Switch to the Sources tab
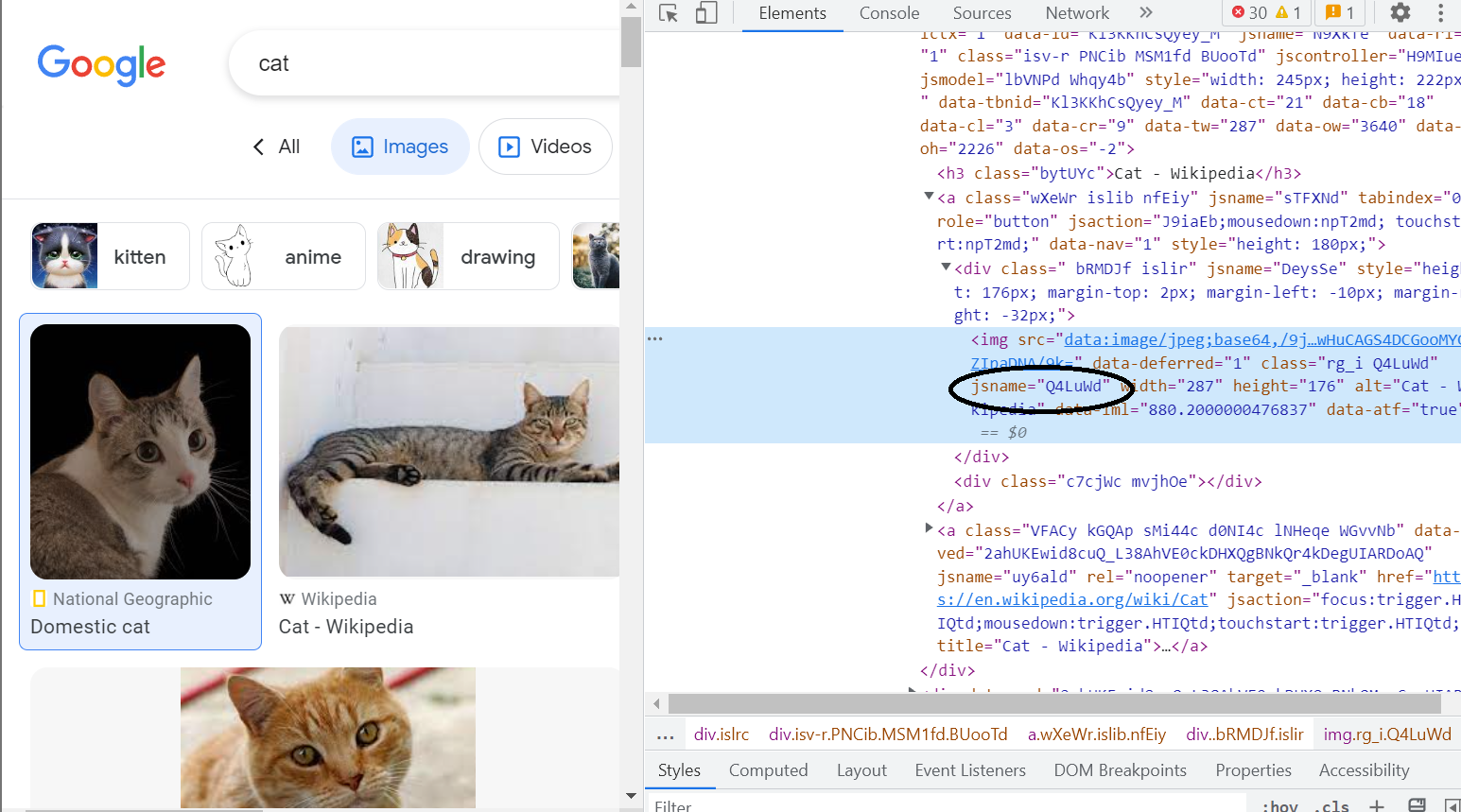1461x812 pixels. (982, 13)
